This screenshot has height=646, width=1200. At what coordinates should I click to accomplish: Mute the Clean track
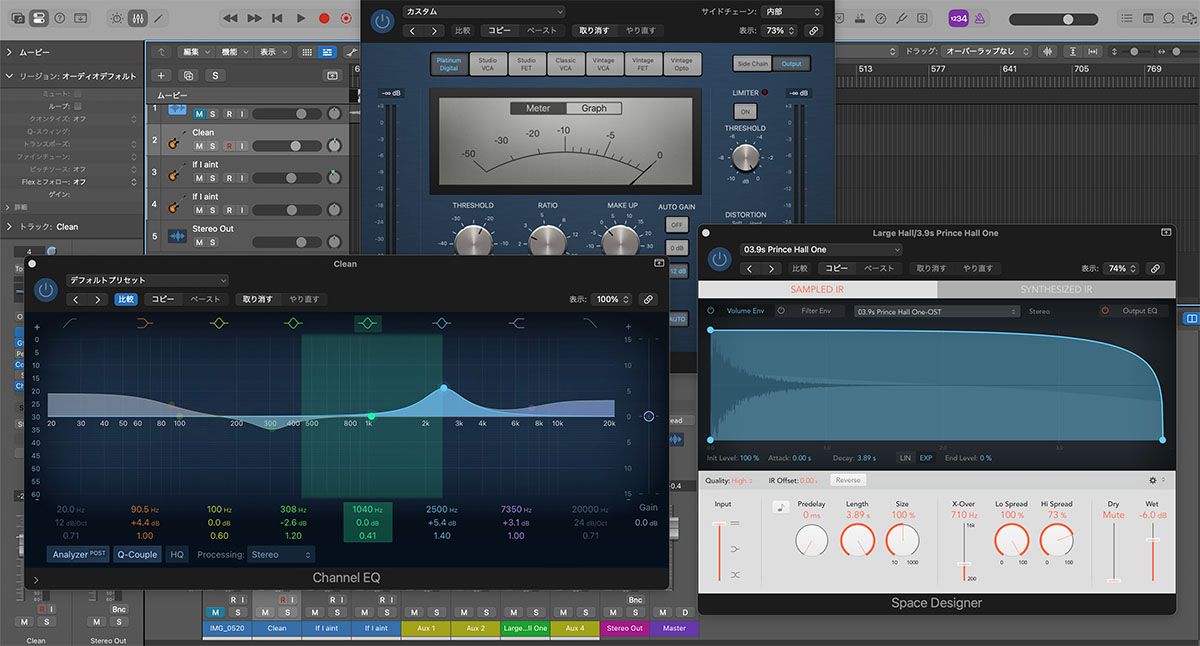tap(199, 146)
